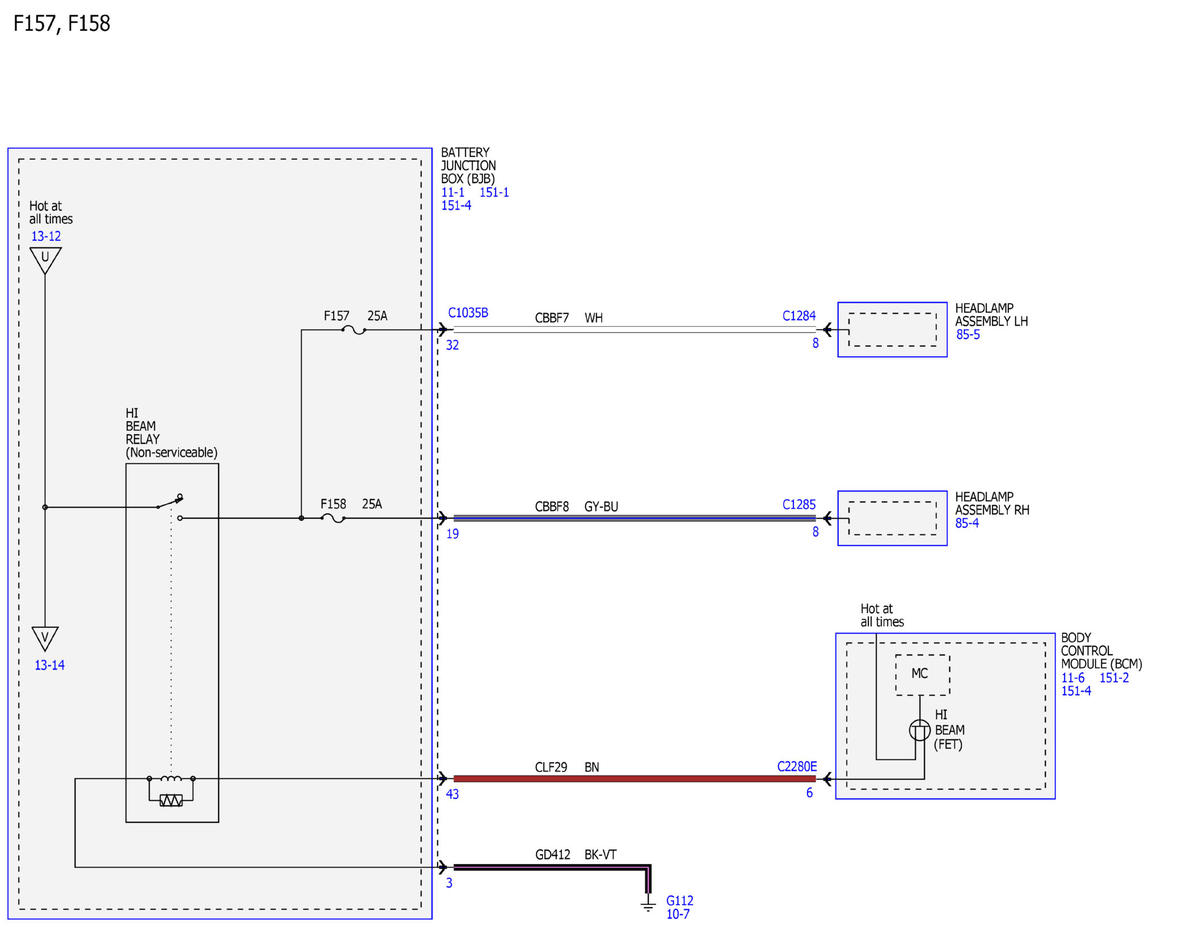Select pin 6 of connector C2280E
Screen dimensions: 1200x927
[x=811, y=793]
